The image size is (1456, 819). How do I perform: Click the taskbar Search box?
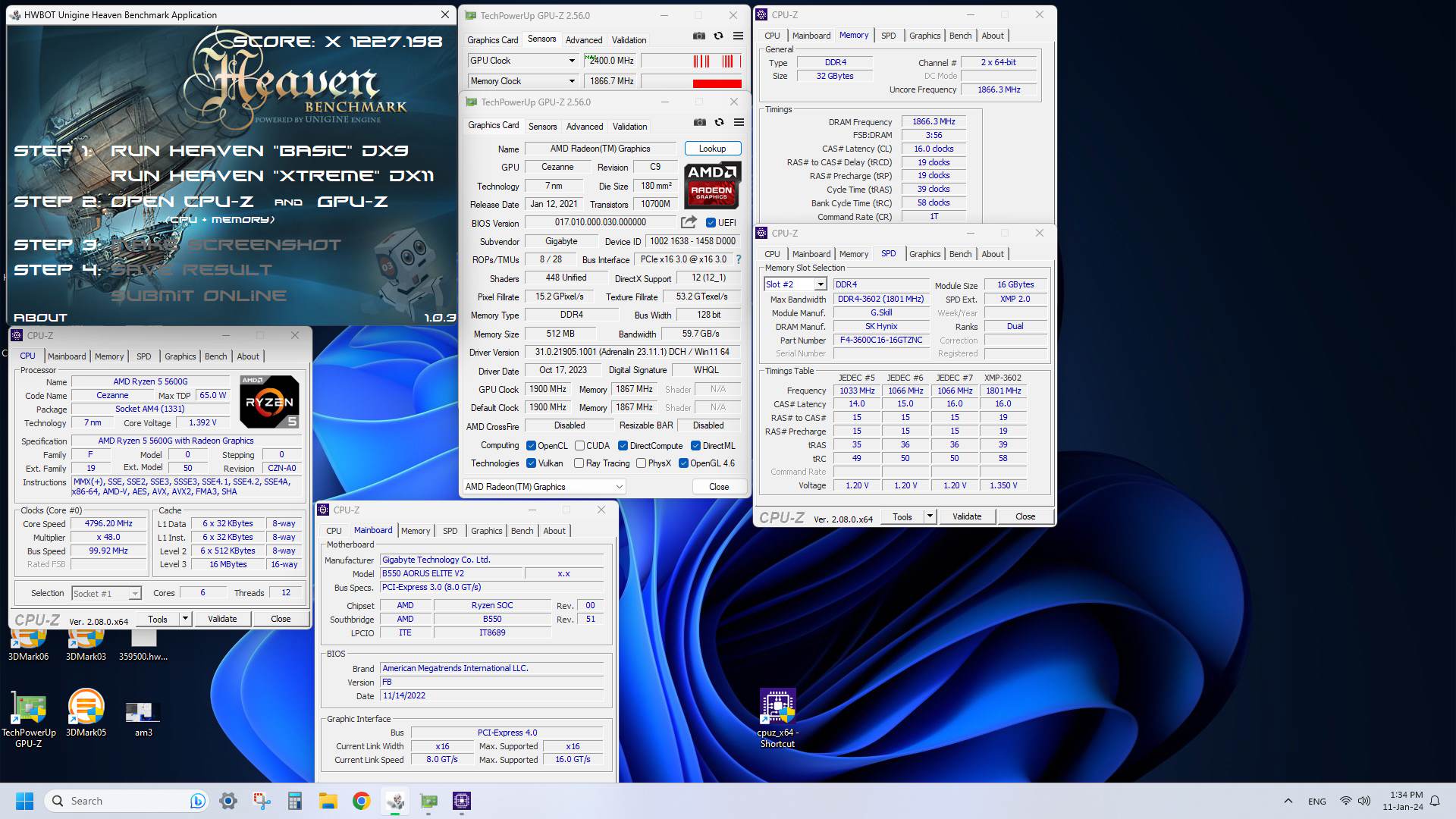pyautogui.click(x=126, y=801)
